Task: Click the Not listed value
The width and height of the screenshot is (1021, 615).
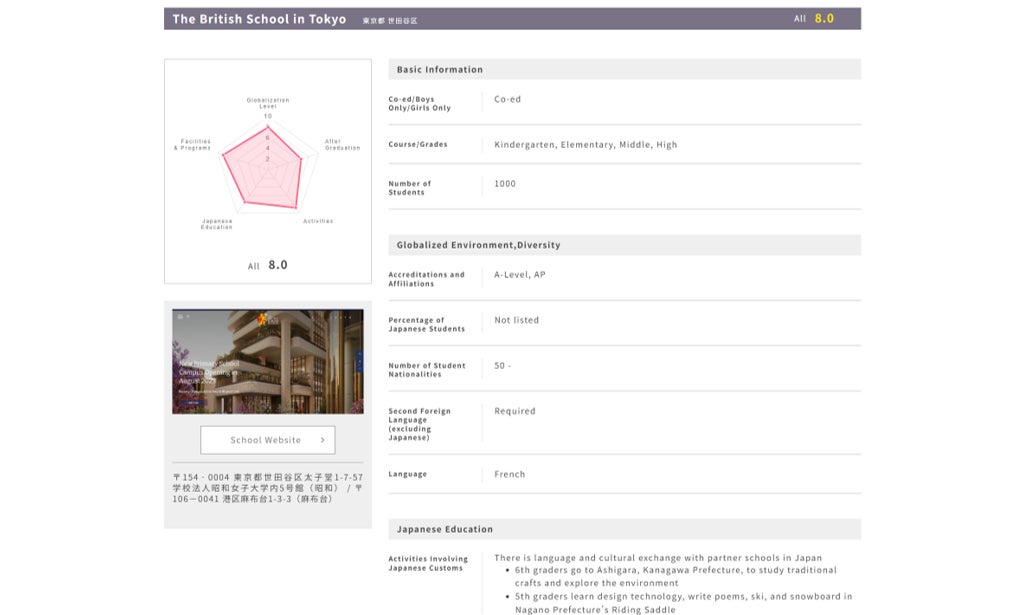Action: click(x=516, y=321)
